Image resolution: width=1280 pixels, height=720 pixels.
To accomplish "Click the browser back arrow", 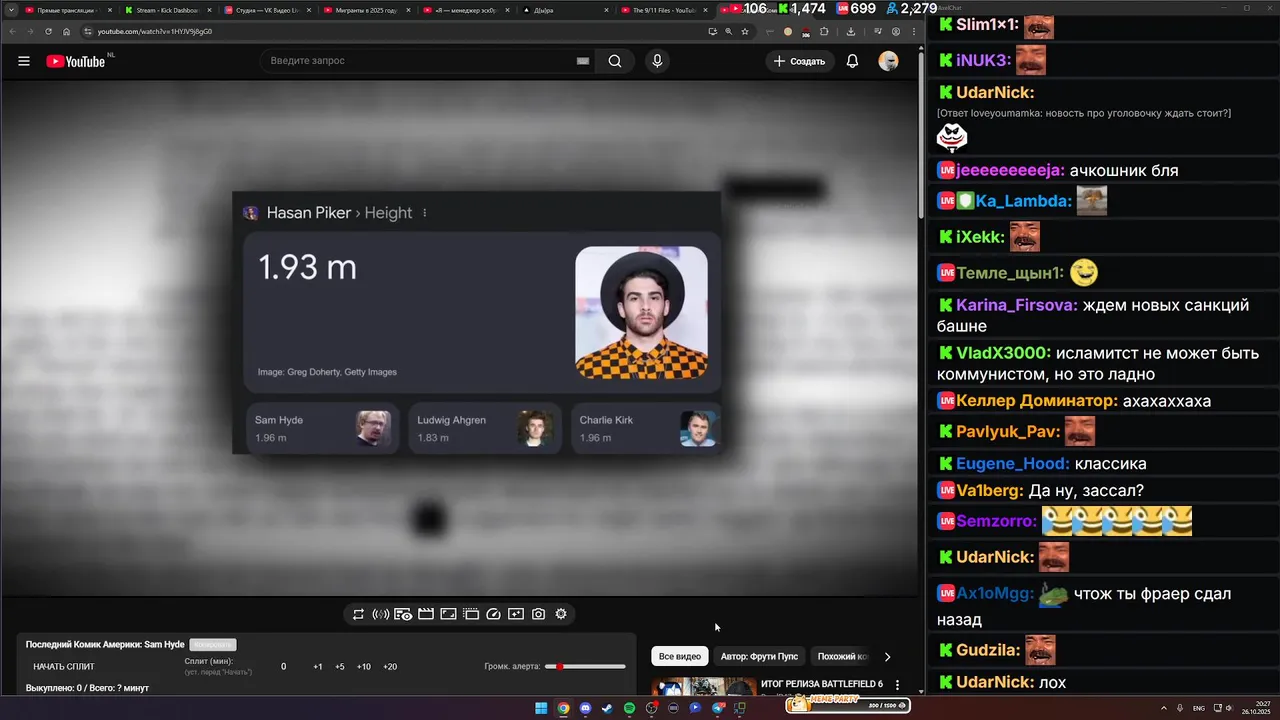I will point(12,31).
